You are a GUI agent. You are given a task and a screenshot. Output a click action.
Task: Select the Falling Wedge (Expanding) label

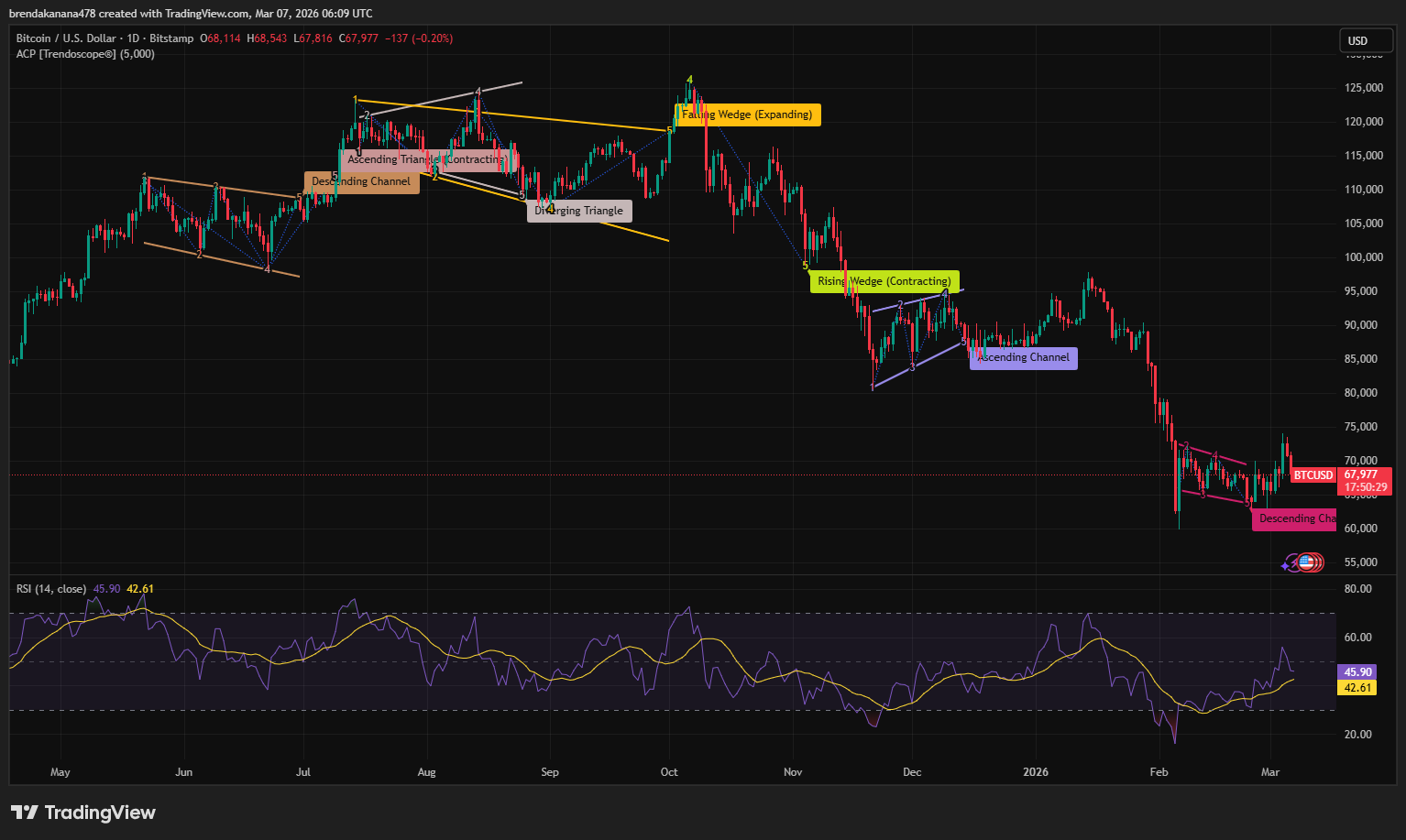click(x=747, y=115)
